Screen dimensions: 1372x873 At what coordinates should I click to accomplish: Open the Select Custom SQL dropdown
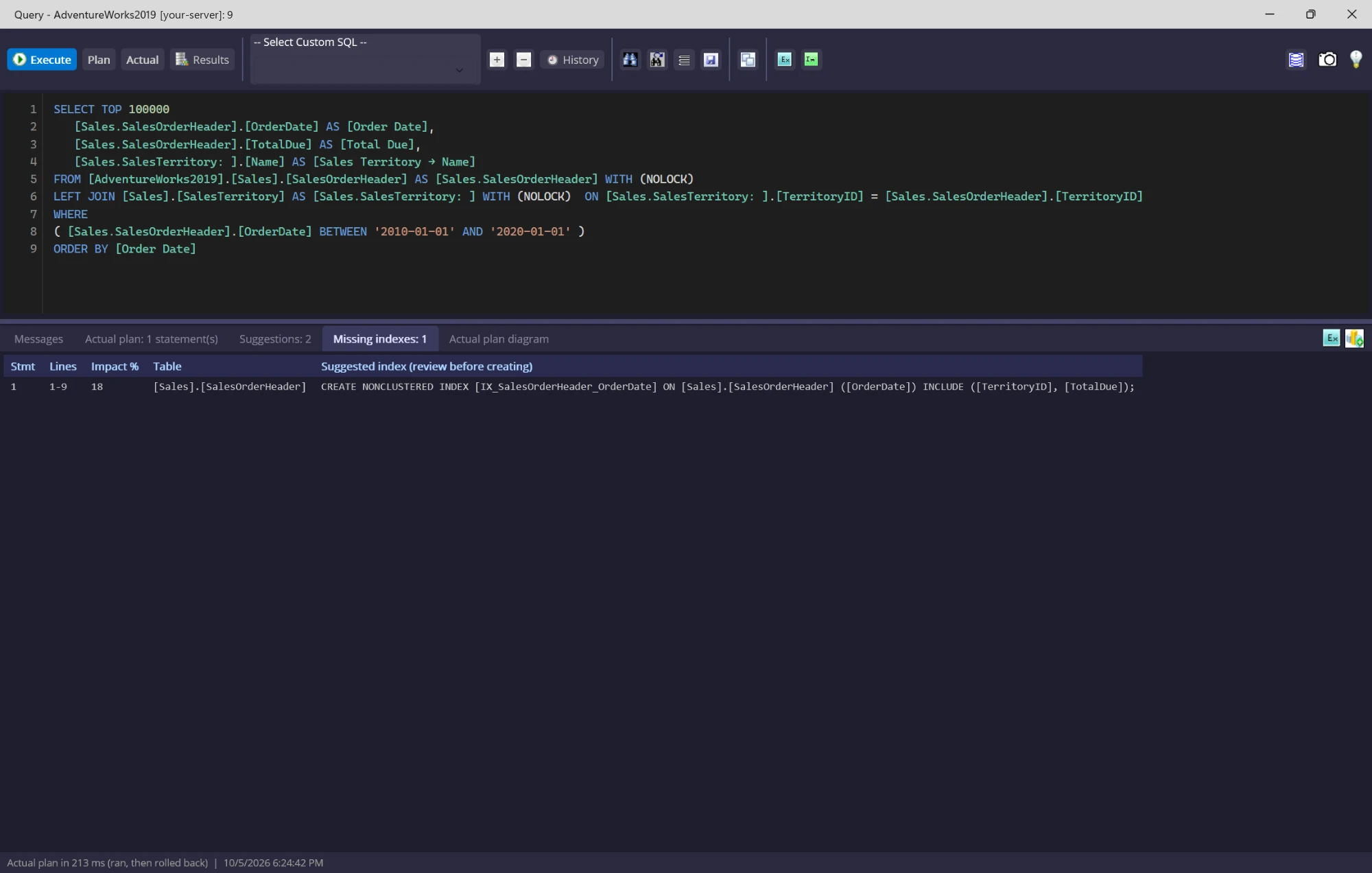(x=365, y=59)
